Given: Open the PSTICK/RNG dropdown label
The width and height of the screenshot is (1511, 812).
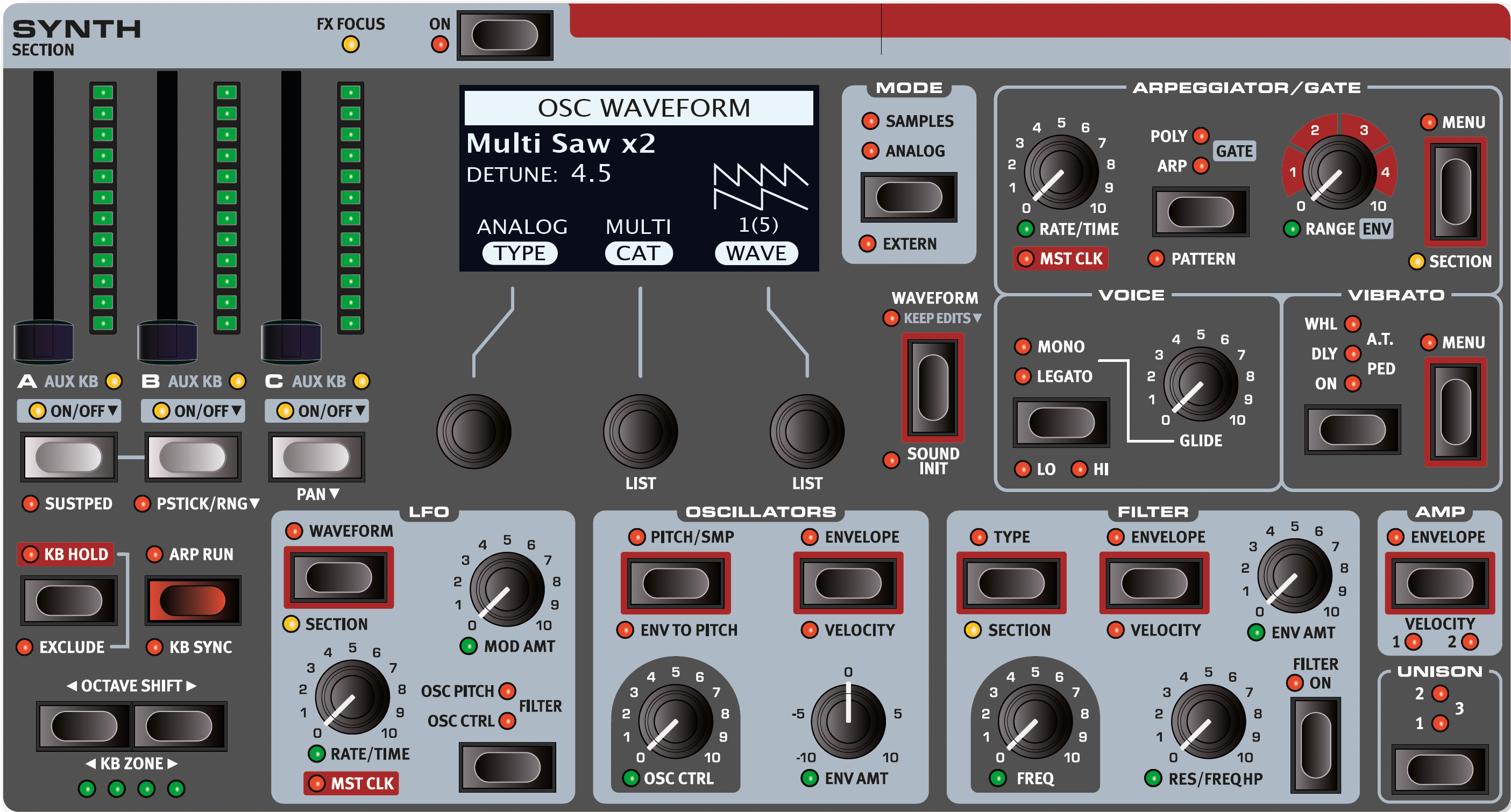Looking at the screenshot, I should [x=208, y=504].
